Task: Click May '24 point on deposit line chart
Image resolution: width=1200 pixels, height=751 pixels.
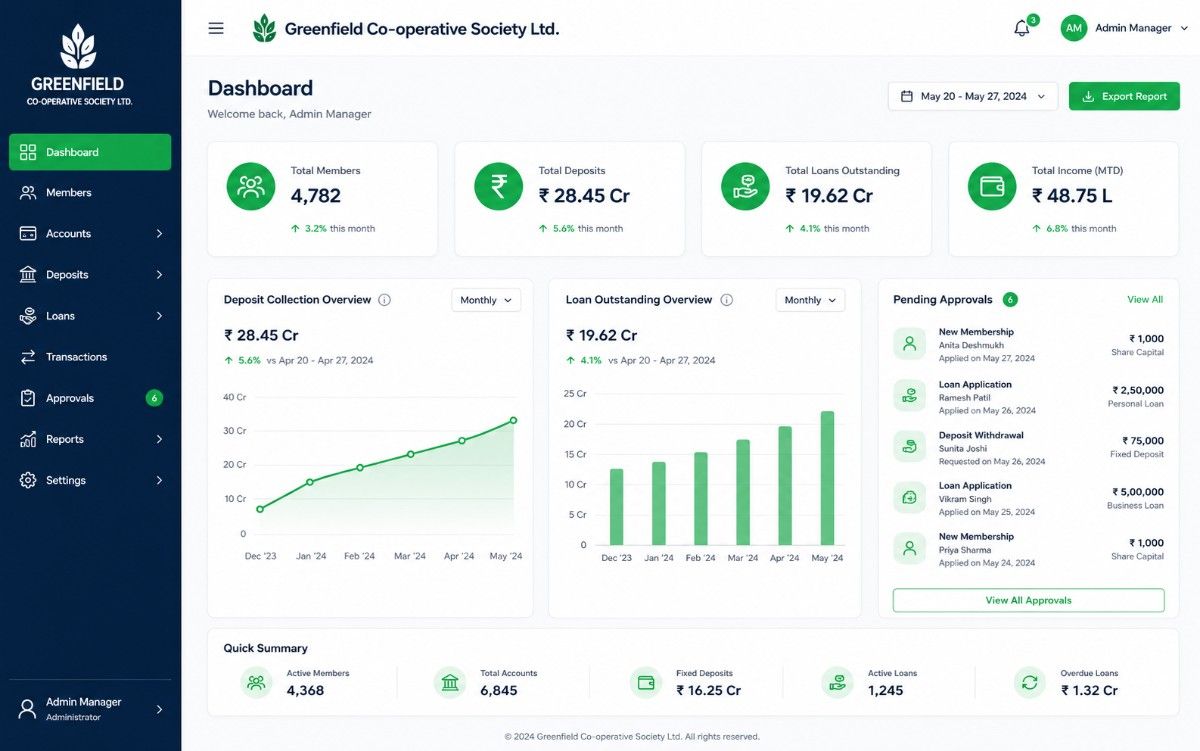Action: (514, 420)
